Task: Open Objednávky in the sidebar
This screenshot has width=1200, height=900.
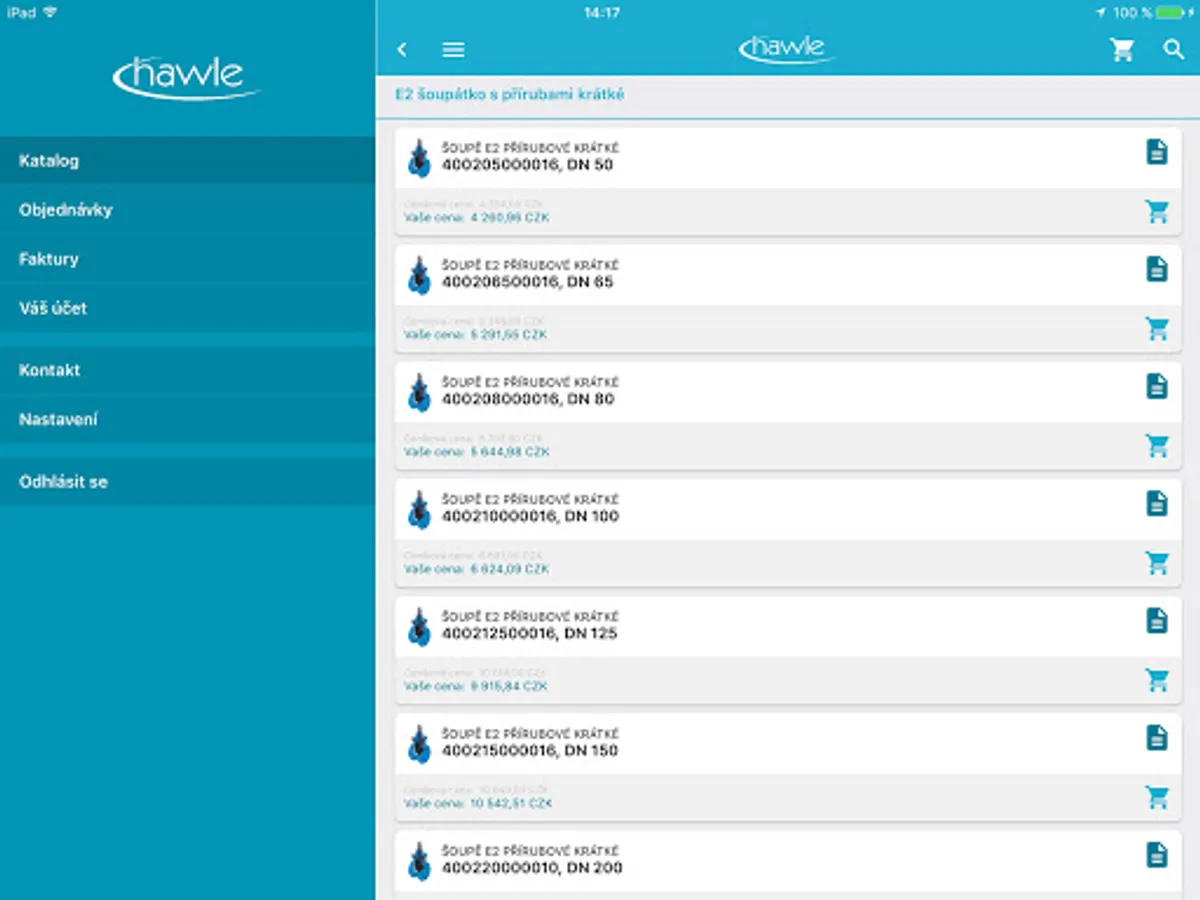Action: pyautogui.click(x=188, y=210)
